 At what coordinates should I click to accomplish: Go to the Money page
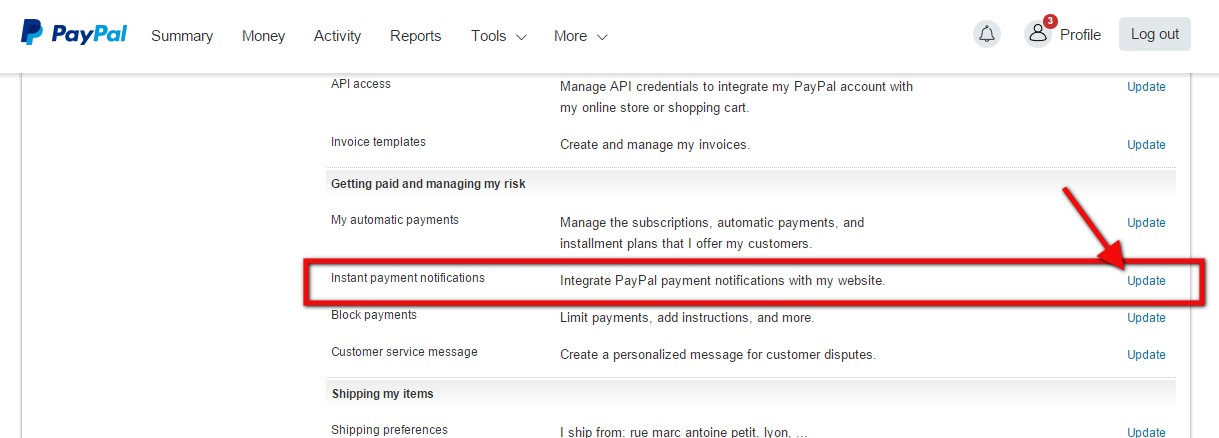[263, 36]
